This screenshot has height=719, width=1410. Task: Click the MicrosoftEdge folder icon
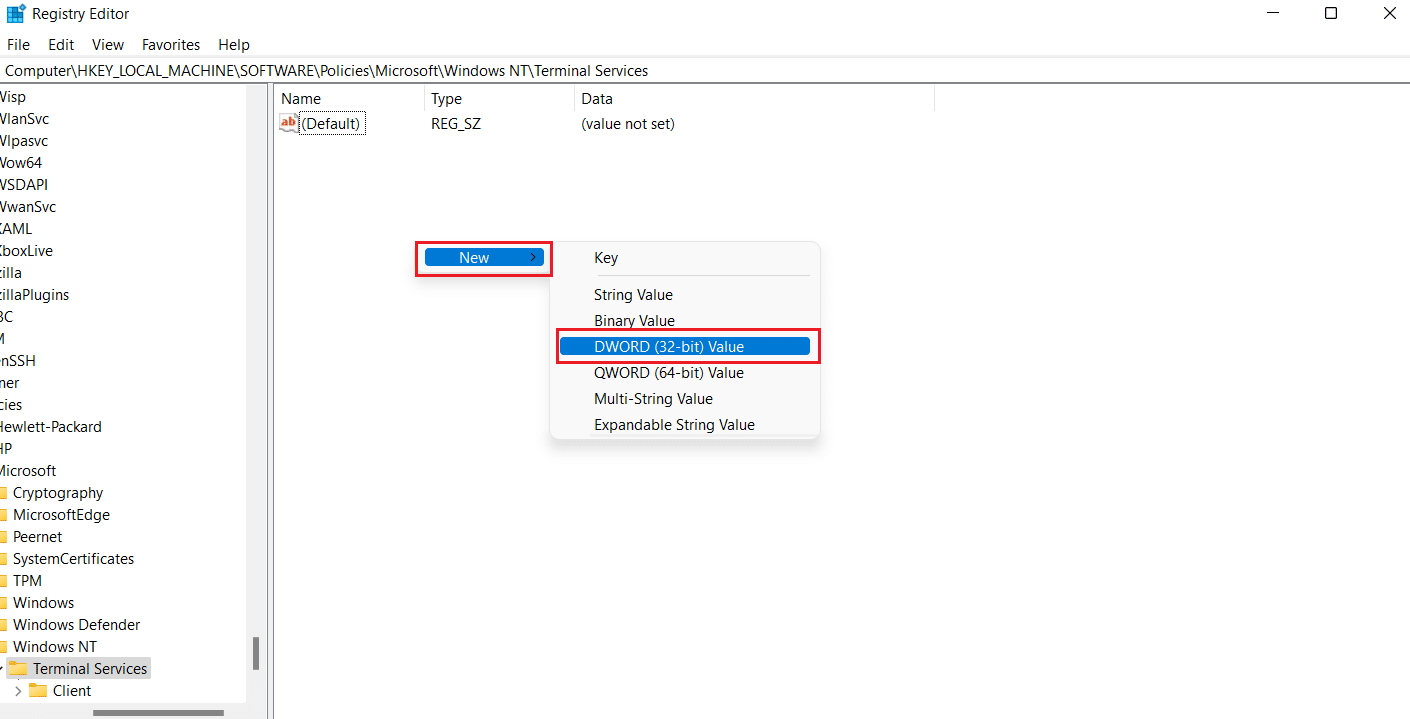[3, 514]
